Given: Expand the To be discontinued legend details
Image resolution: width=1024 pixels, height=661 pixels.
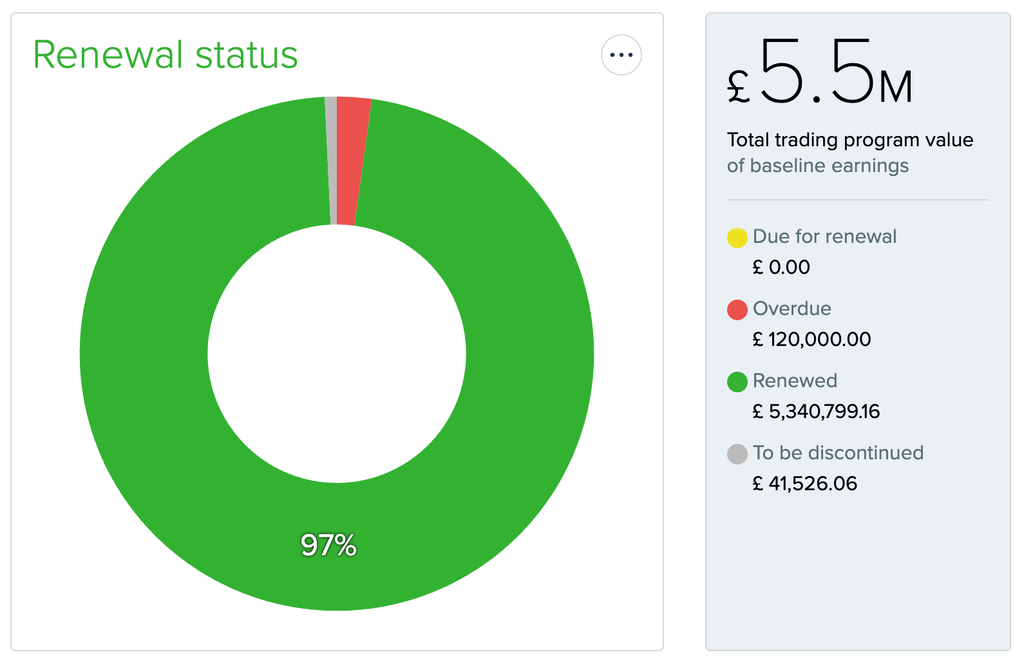Looking at the screenshot, I should click(x=838, y=453).
